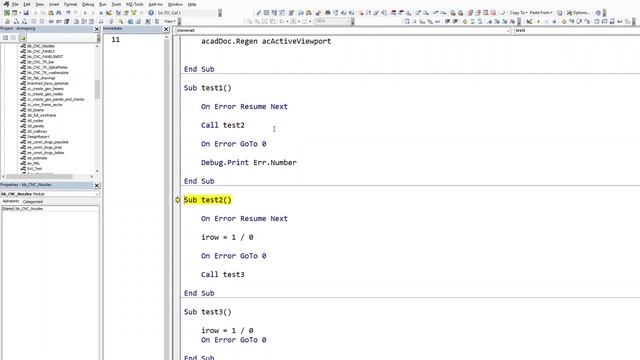Close the Properties panel

(97, 185)
